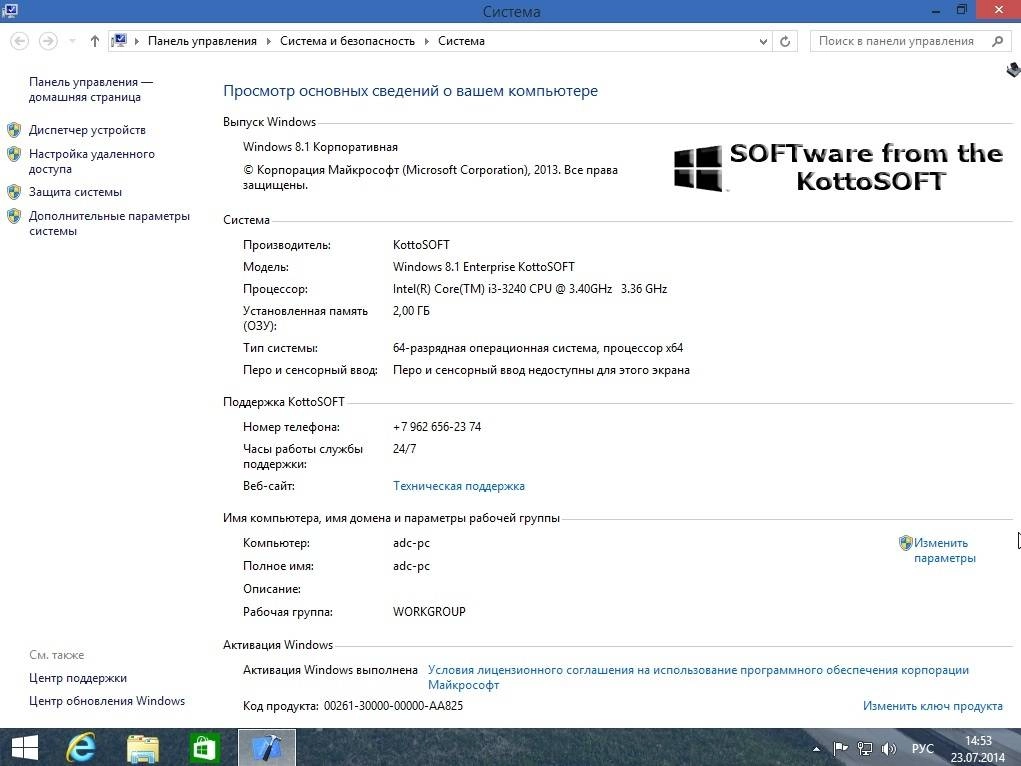Open recent locations dropdown arrow
1021x766 pixels.
(x=72, y=41)
